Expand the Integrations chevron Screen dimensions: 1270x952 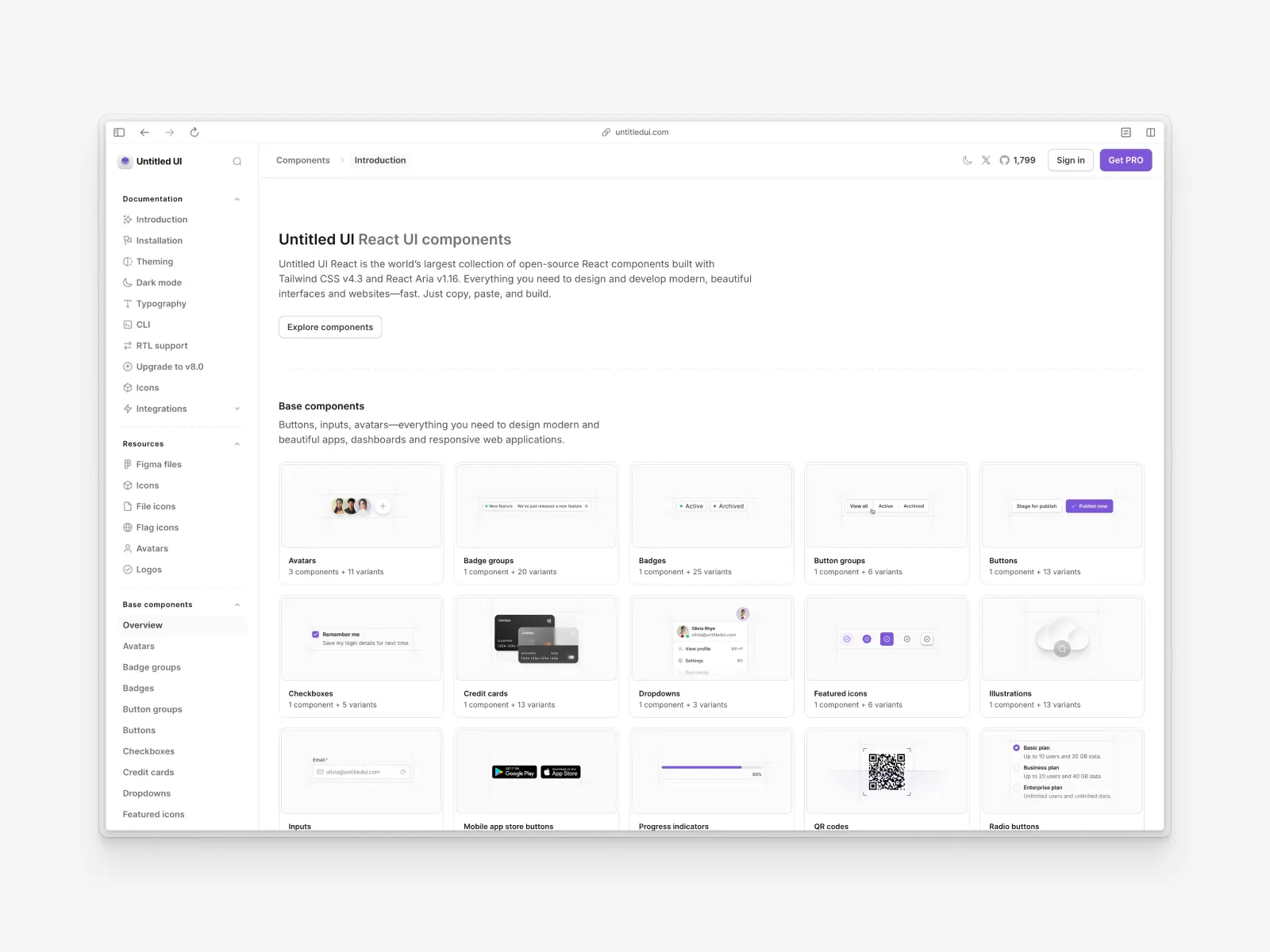tap(237, 409)
